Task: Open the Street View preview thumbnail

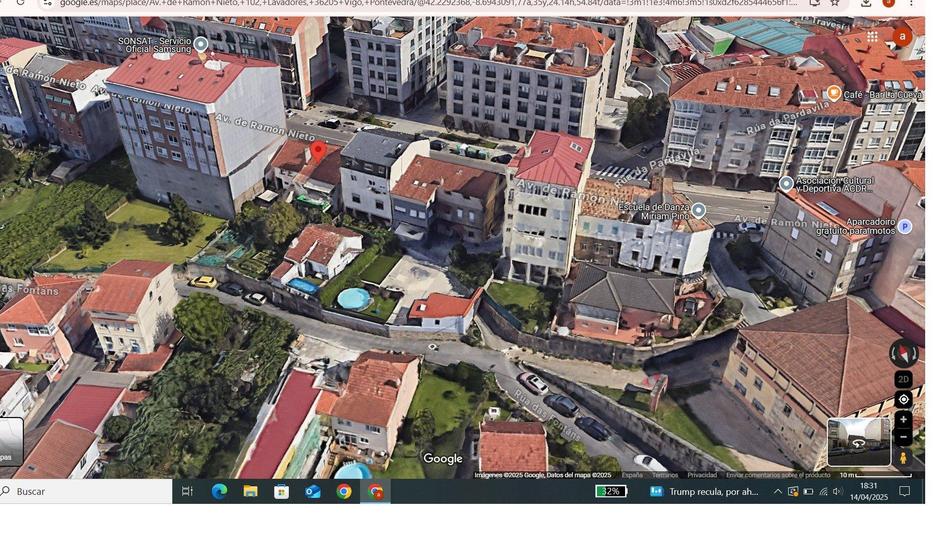Action: [858, 442]
